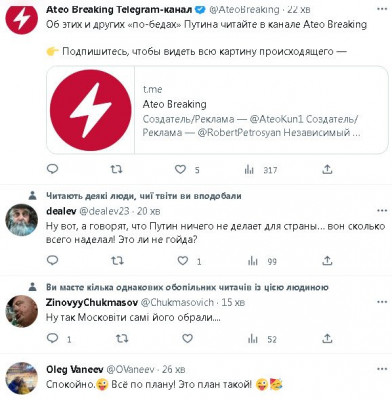Open more options for ZinovyyChukmasov's tweet
Screen dimensions: 392x400
click(382, 302)
